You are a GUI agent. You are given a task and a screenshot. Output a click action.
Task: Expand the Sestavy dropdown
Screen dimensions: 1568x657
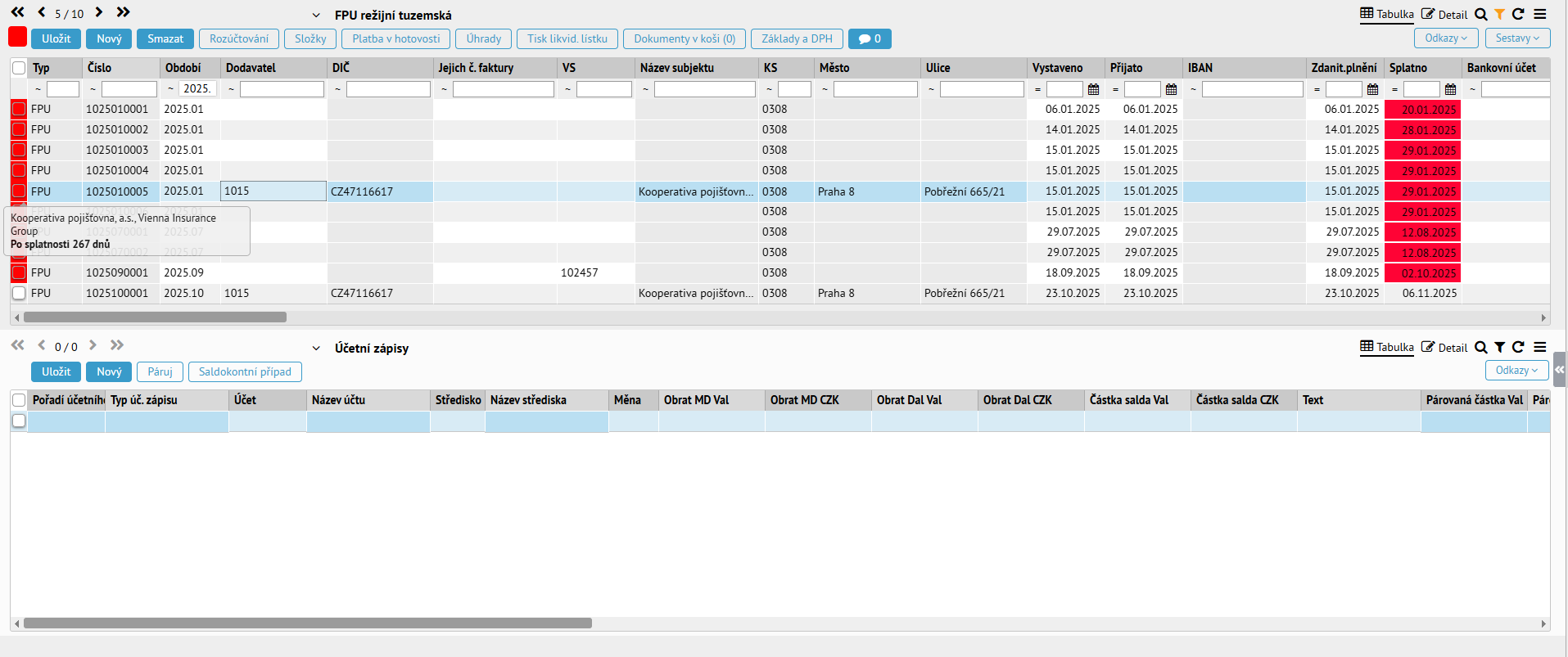1517,38
